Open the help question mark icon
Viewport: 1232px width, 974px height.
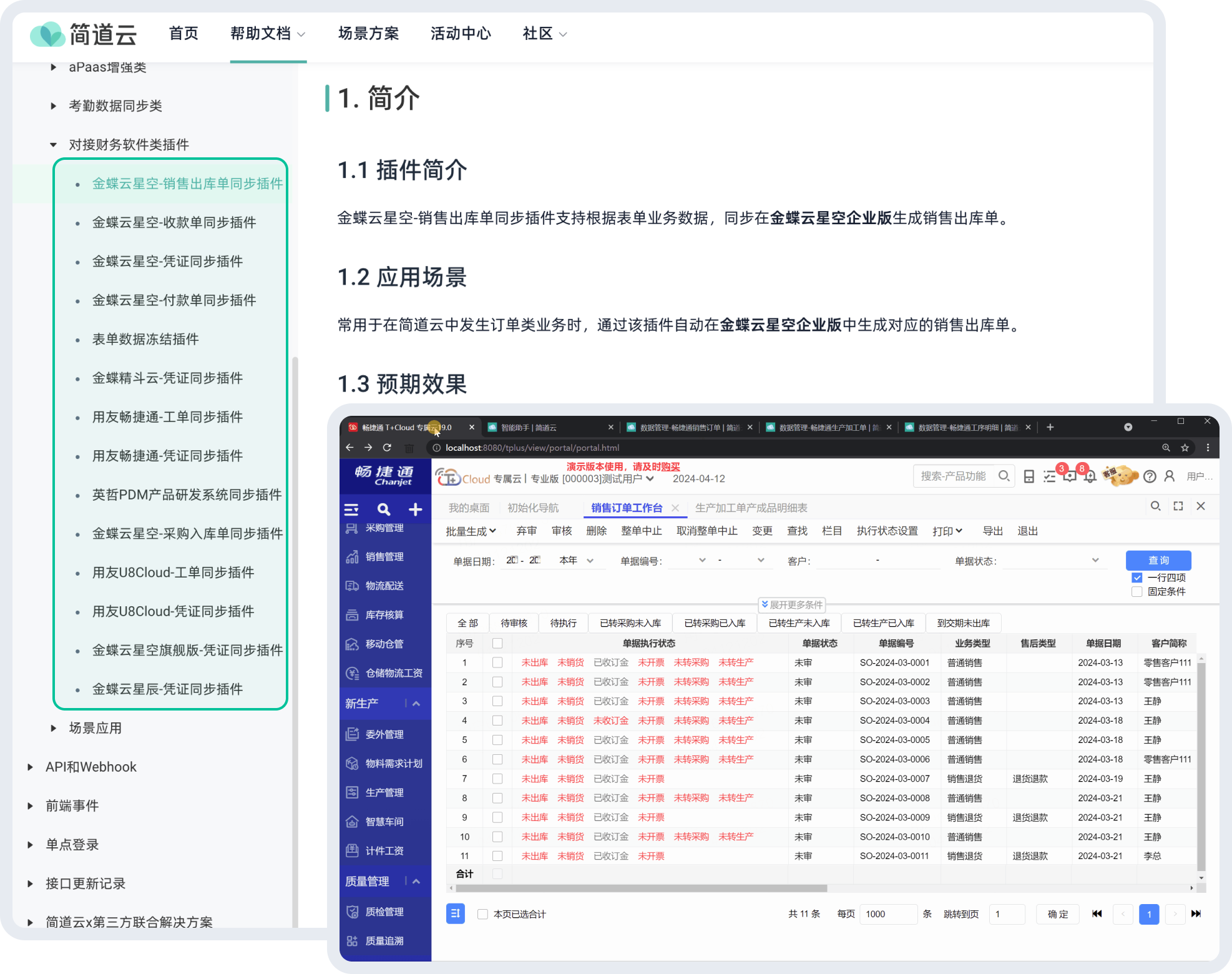coord(1150,477)
